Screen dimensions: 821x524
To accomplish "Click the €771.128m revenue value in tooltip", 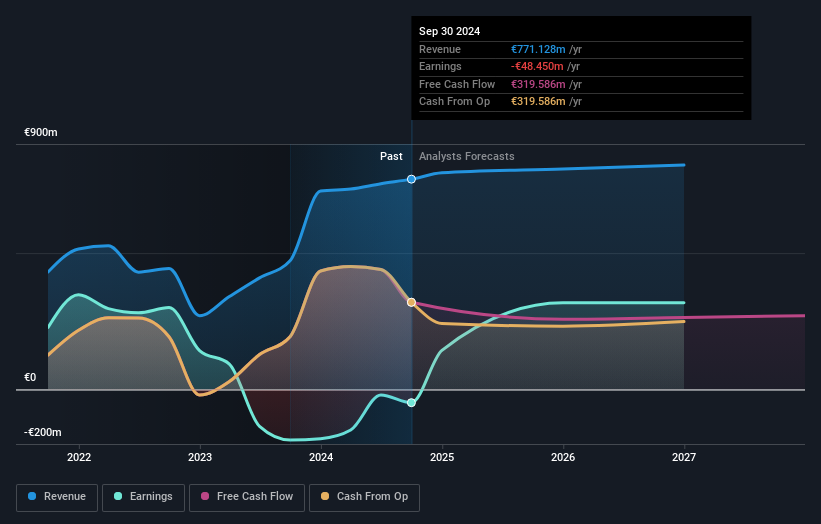I will 538,49.
